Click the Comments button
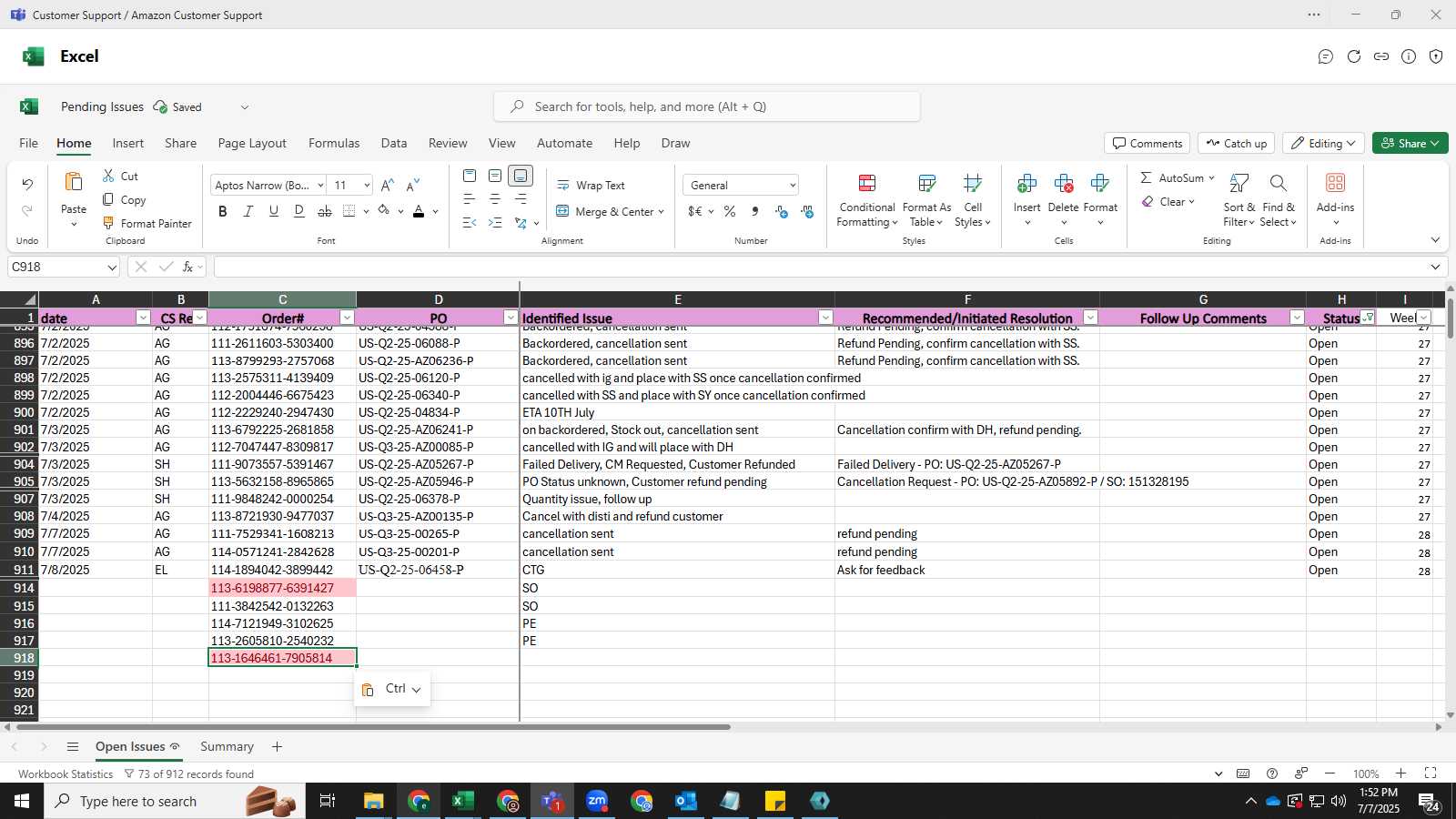This screenshot has width=1456, height=819. click(x=1148, y=143)
